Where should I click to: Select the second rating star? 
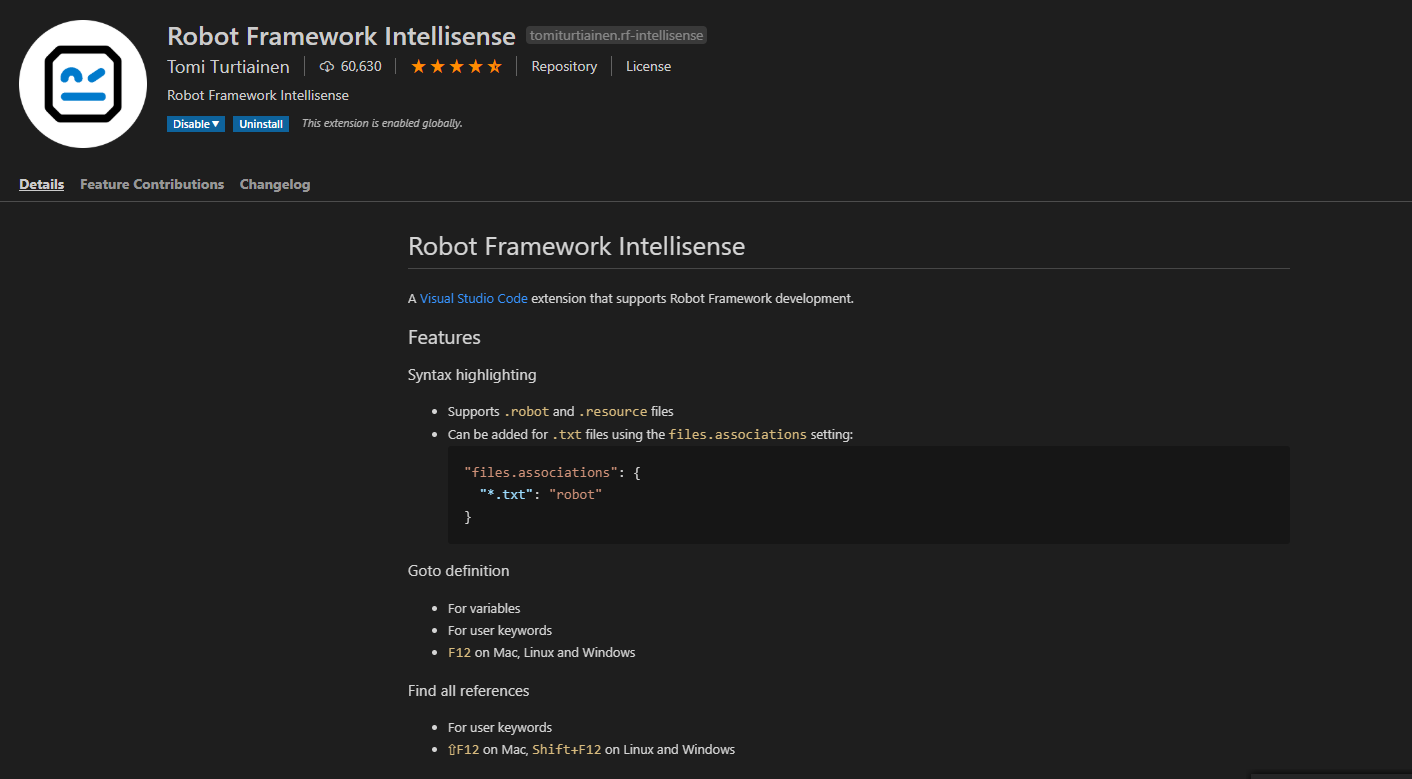coord(437,65)
